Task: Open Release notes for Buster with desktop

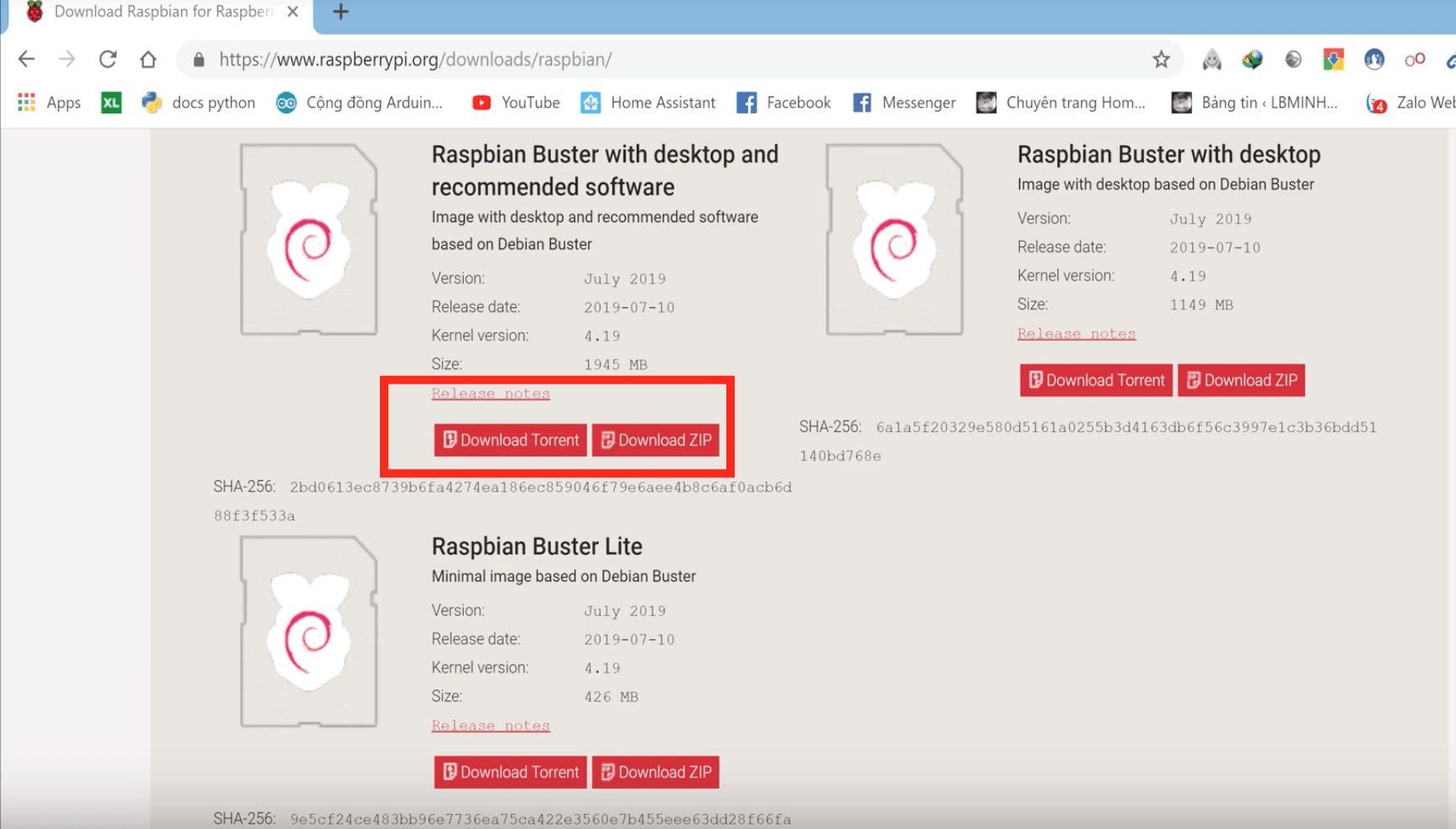Action: tap(1076, 334)
